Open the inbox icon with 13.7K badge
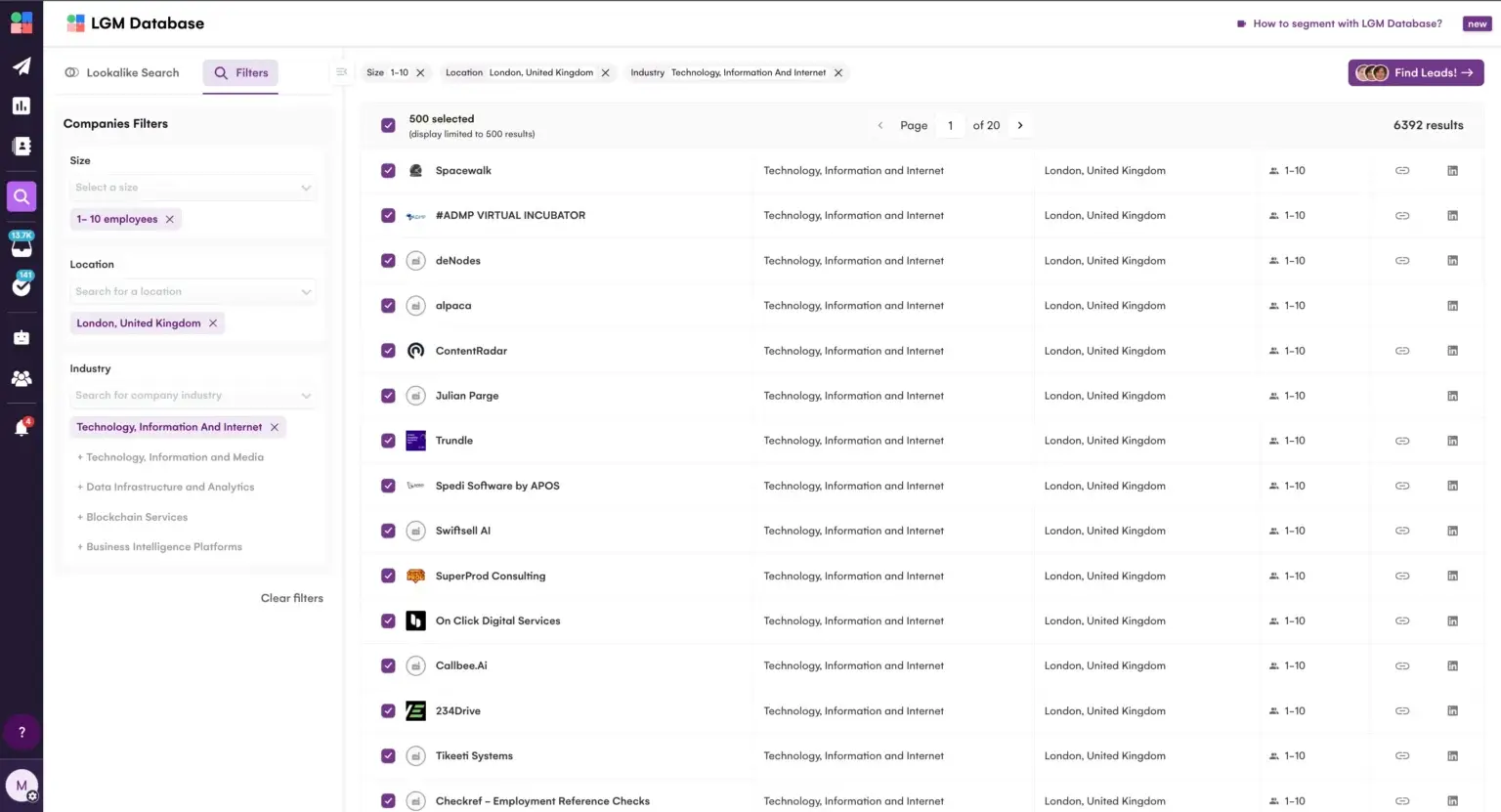The width and height of the screenshot is (1501, 812). click(x=21, y=244)
